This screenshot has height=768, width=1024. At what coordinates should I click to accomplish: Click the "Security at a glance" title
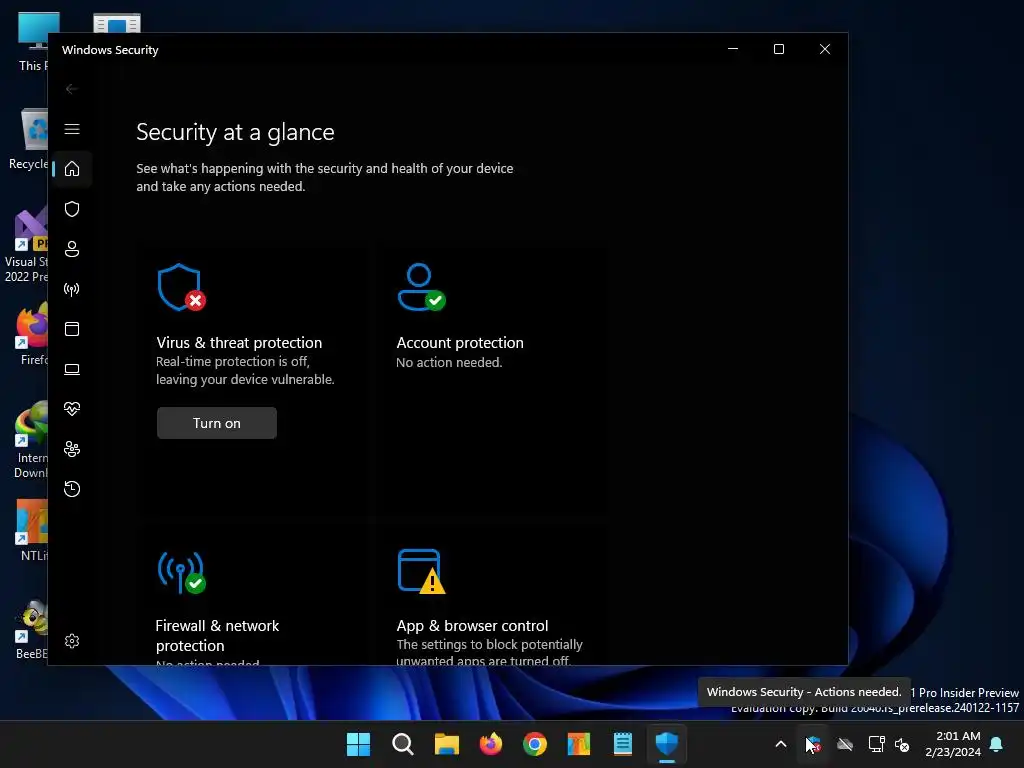point(235,133)
